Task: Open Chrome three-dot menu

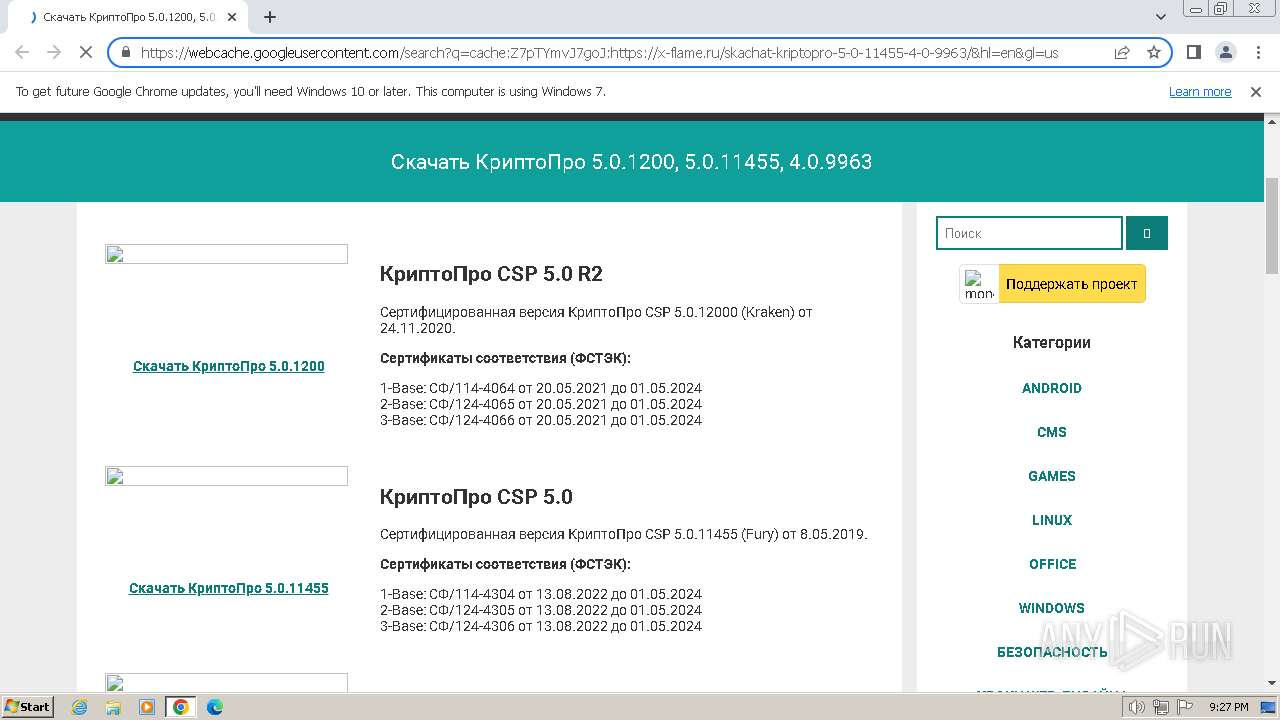Action: (1257, 52)
